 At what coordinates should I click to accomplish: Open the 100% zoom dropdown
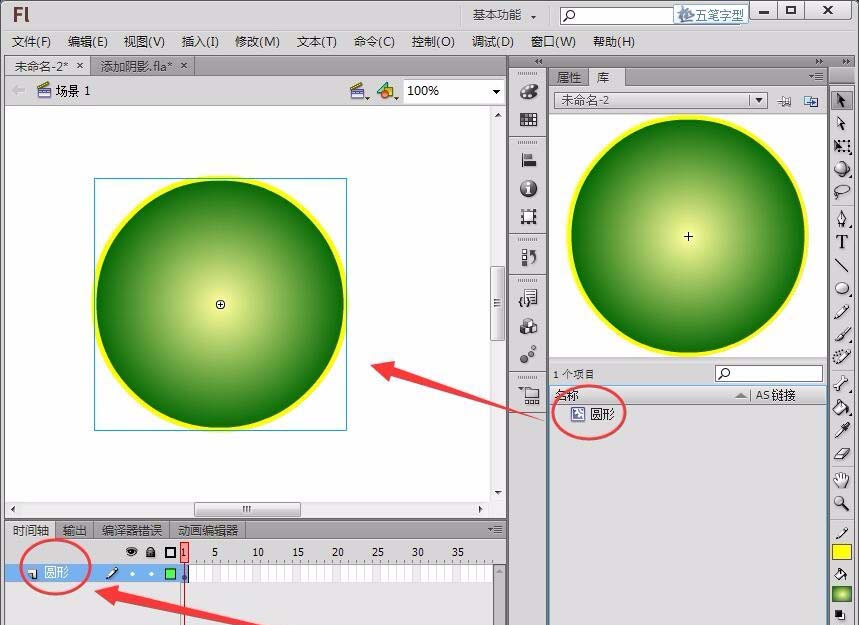click(496, 91)
